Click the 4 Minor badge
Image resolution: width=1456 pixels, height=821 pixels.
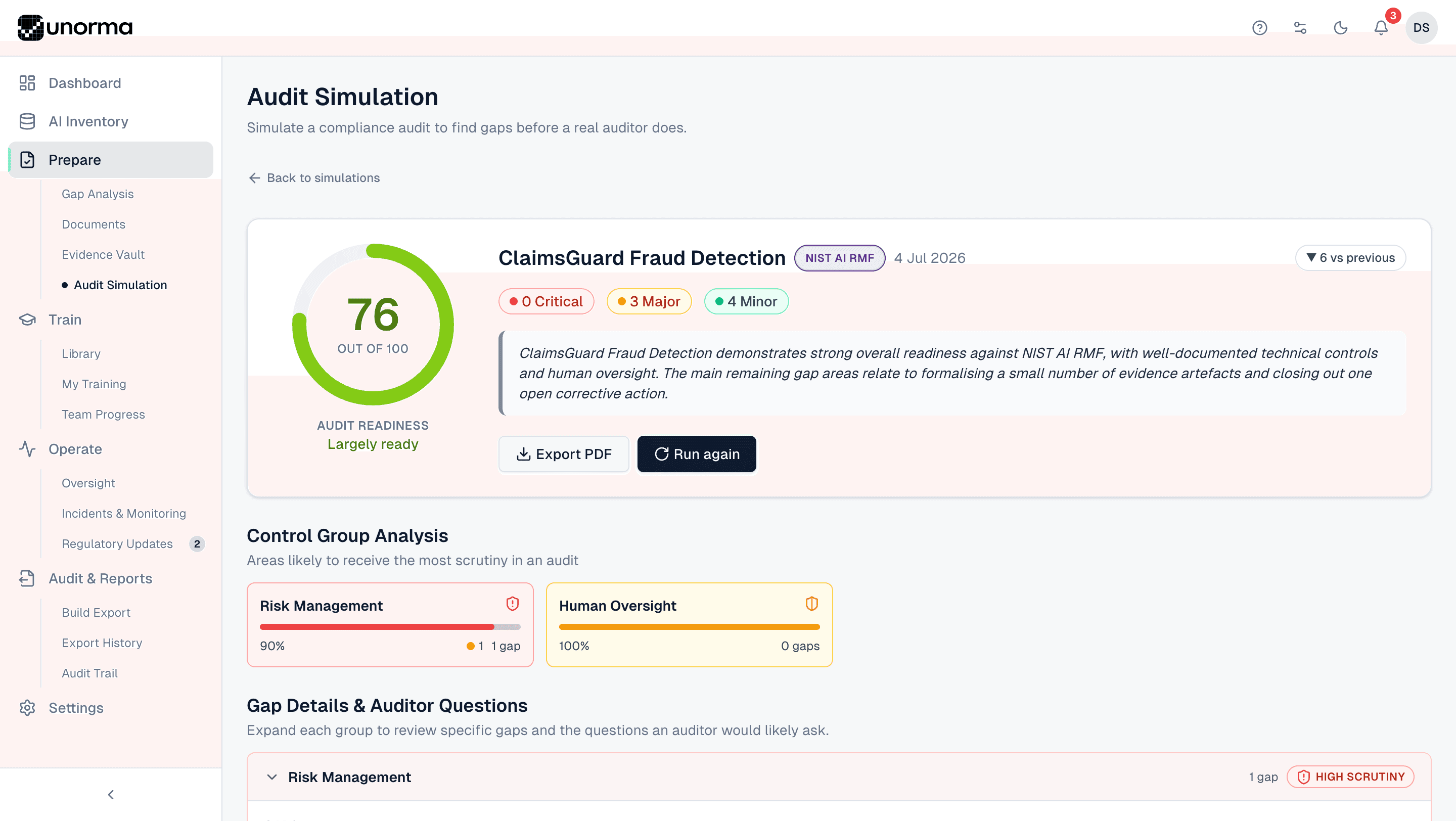tap(746, 301)
